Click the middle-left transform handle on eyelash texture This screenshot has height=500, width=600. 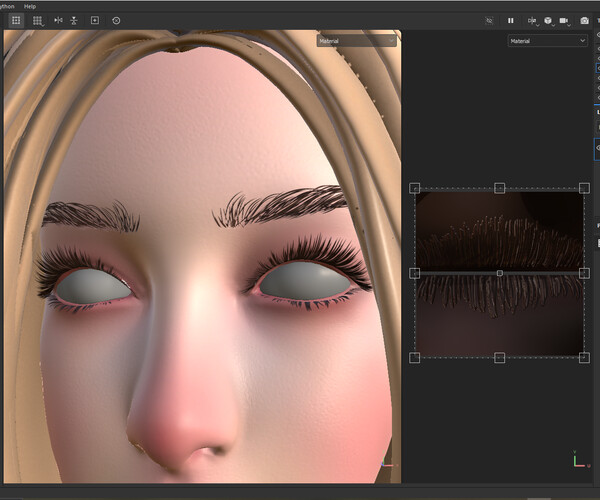[x=415, y=273]
